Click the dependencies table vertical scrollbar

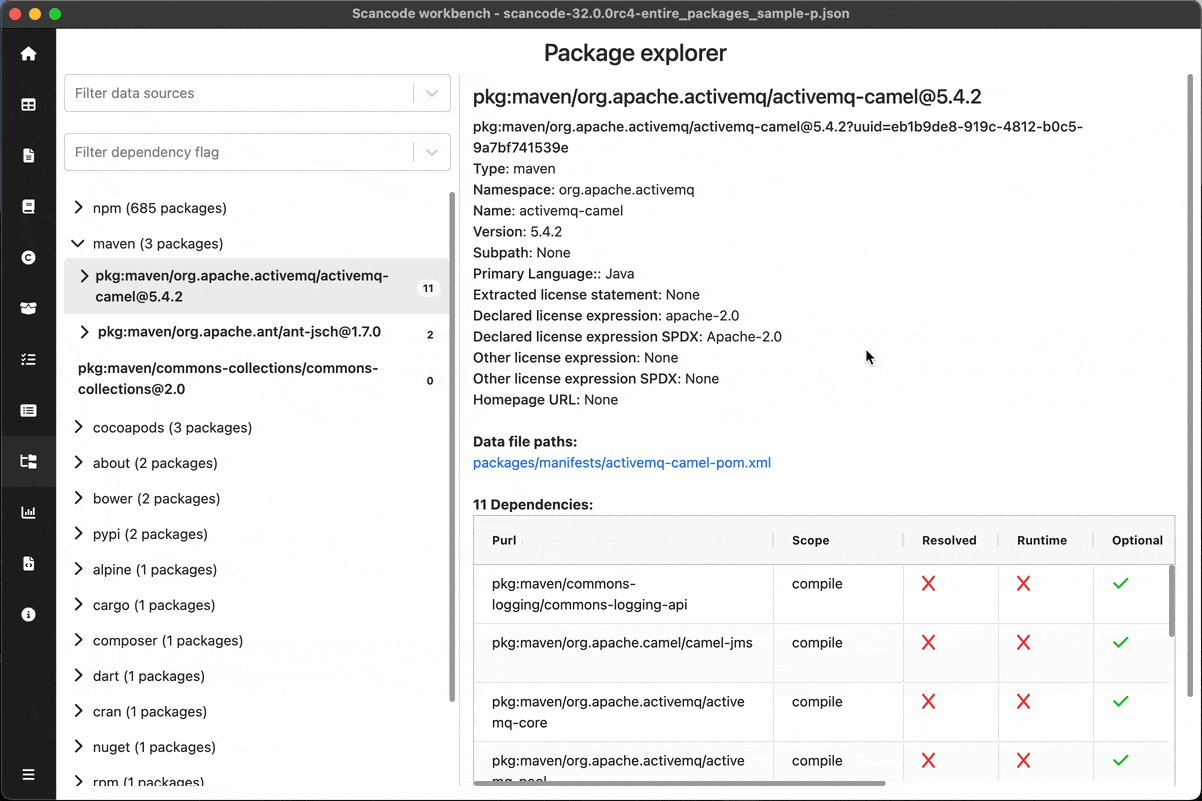click(x=1172, y=601)
